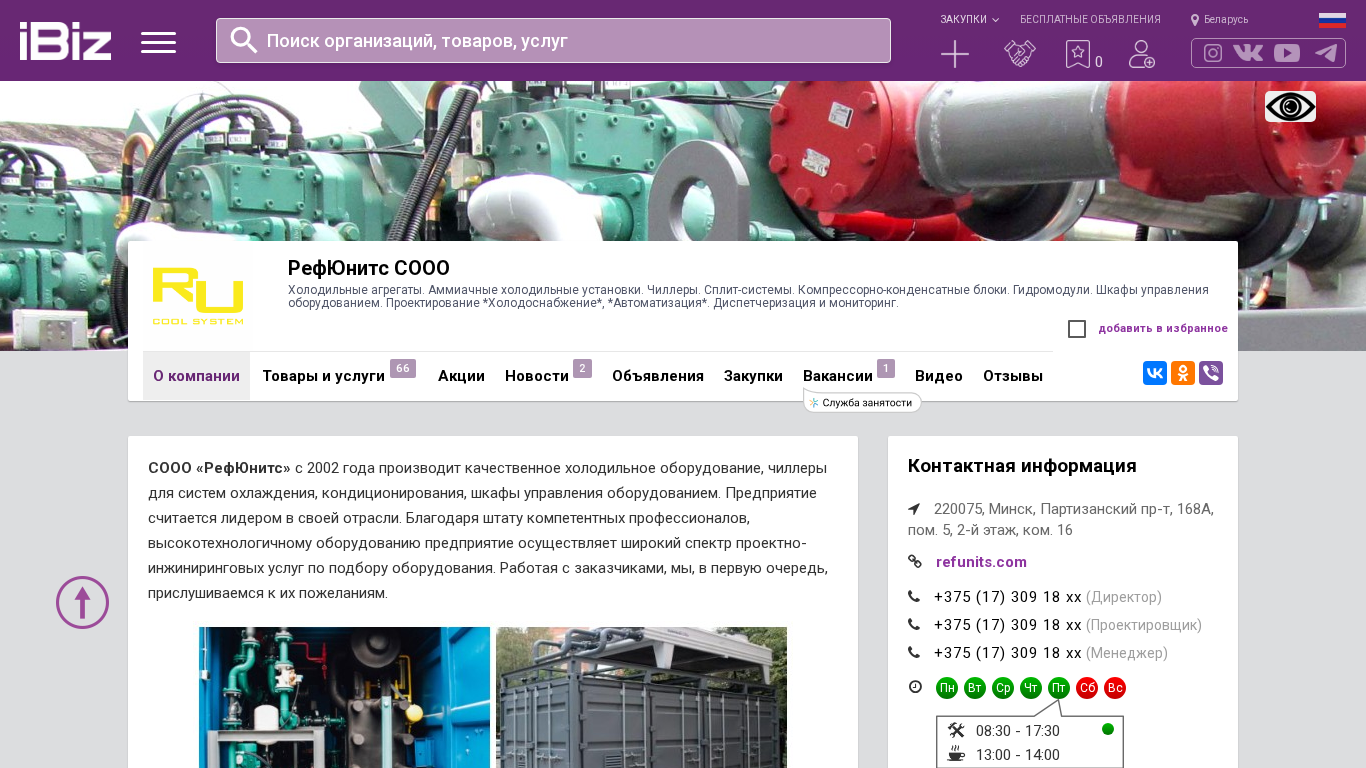Open iBiz Telegram channel
This screenshot has width=1366, height=768.
point(1326,53)
